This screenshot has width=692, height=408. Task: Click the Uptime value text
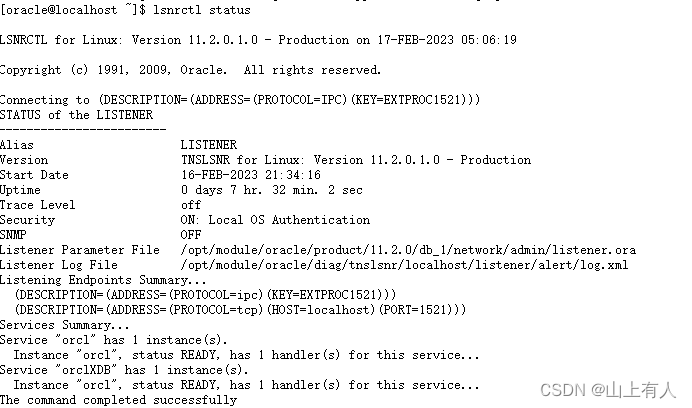pos(271,190)
